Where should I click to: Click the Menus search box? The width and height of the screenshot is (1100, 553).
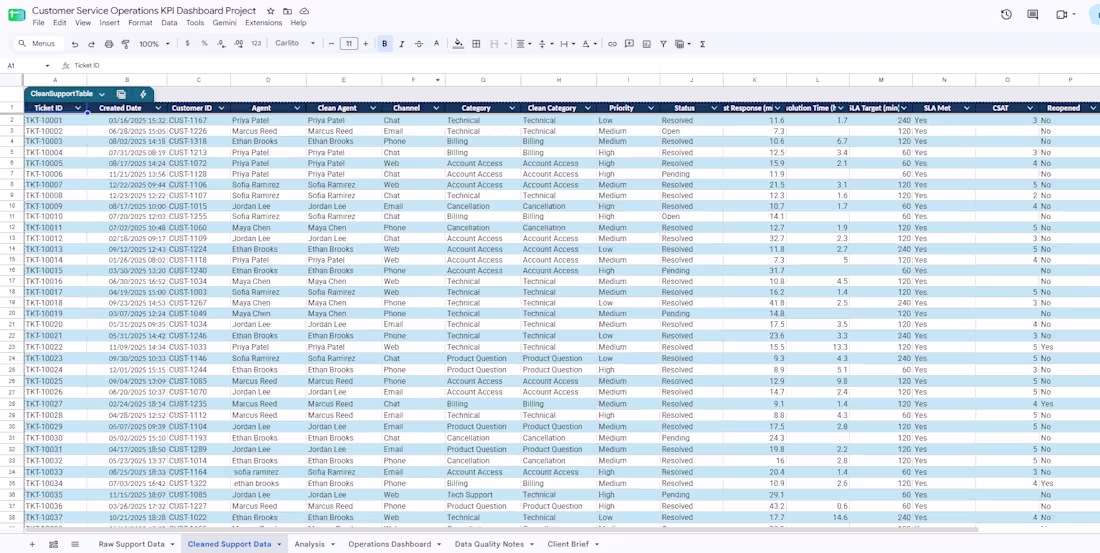tap(38, 44)
